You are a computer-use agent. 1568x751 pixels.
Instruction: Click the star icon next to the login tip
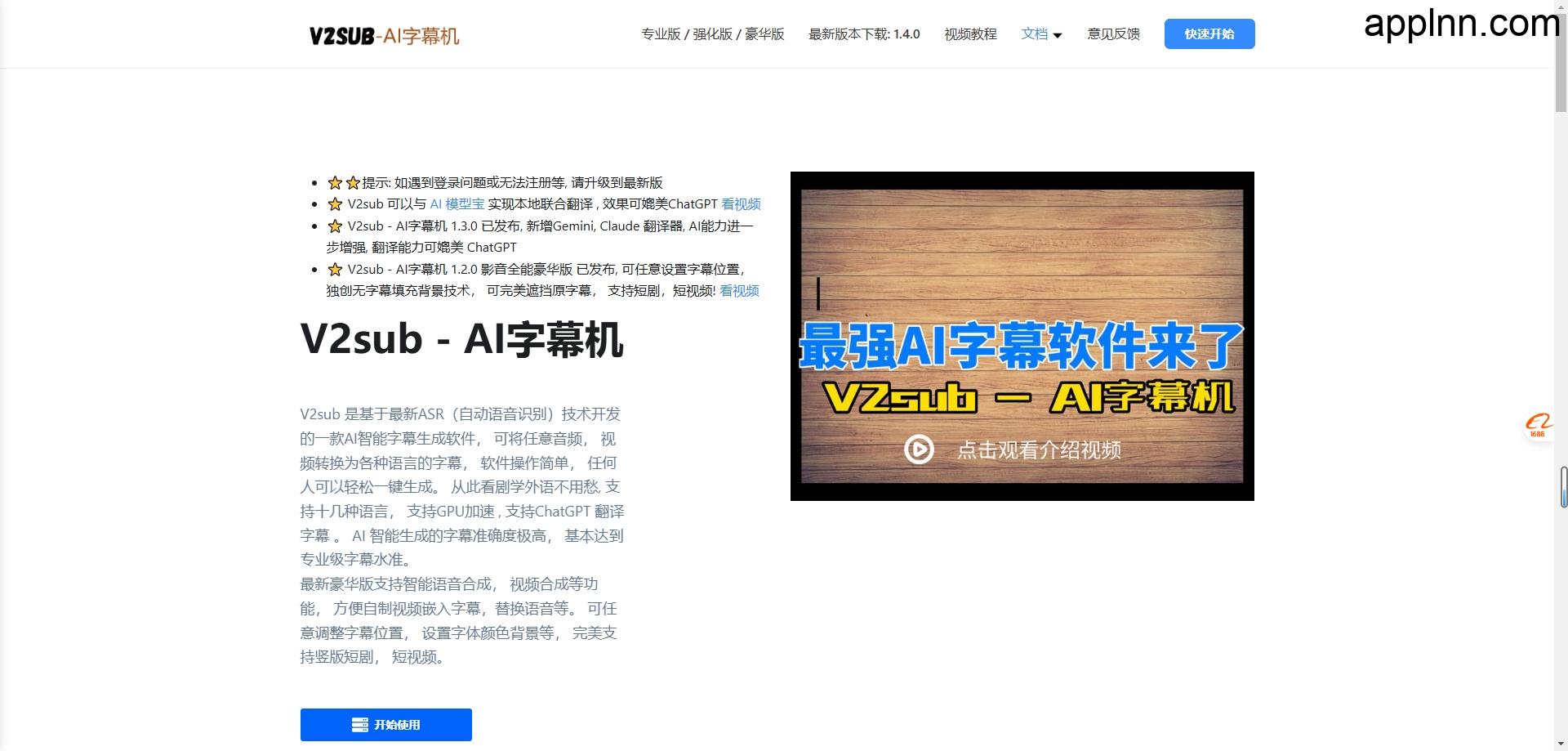335,182
